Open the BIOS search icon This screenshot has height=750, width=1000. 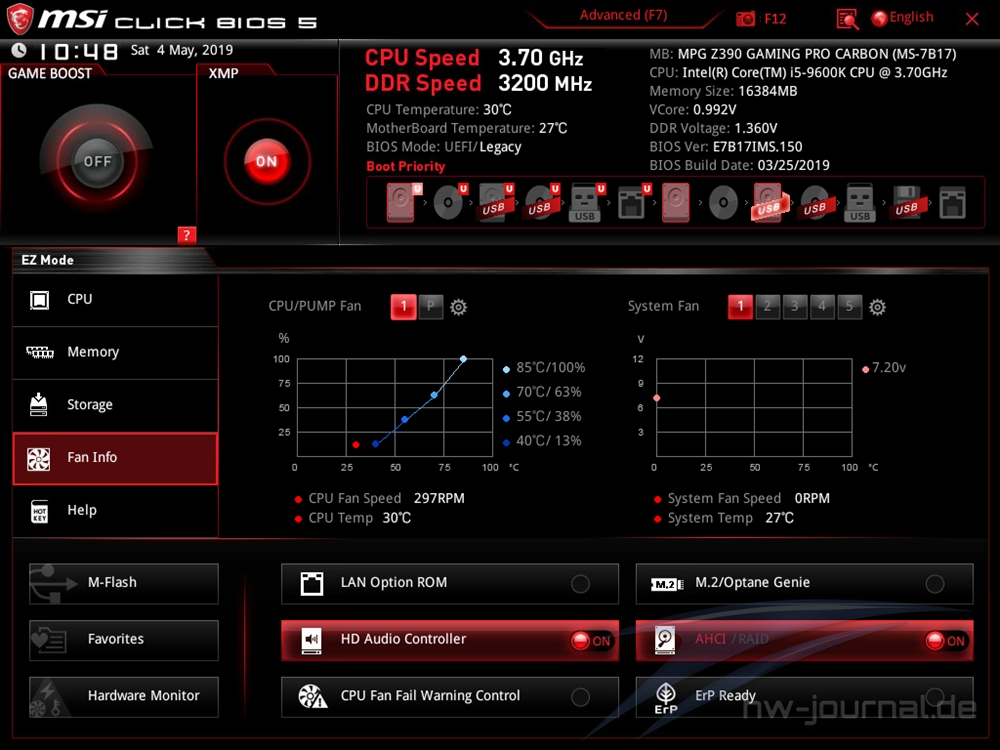coord(847,18)
